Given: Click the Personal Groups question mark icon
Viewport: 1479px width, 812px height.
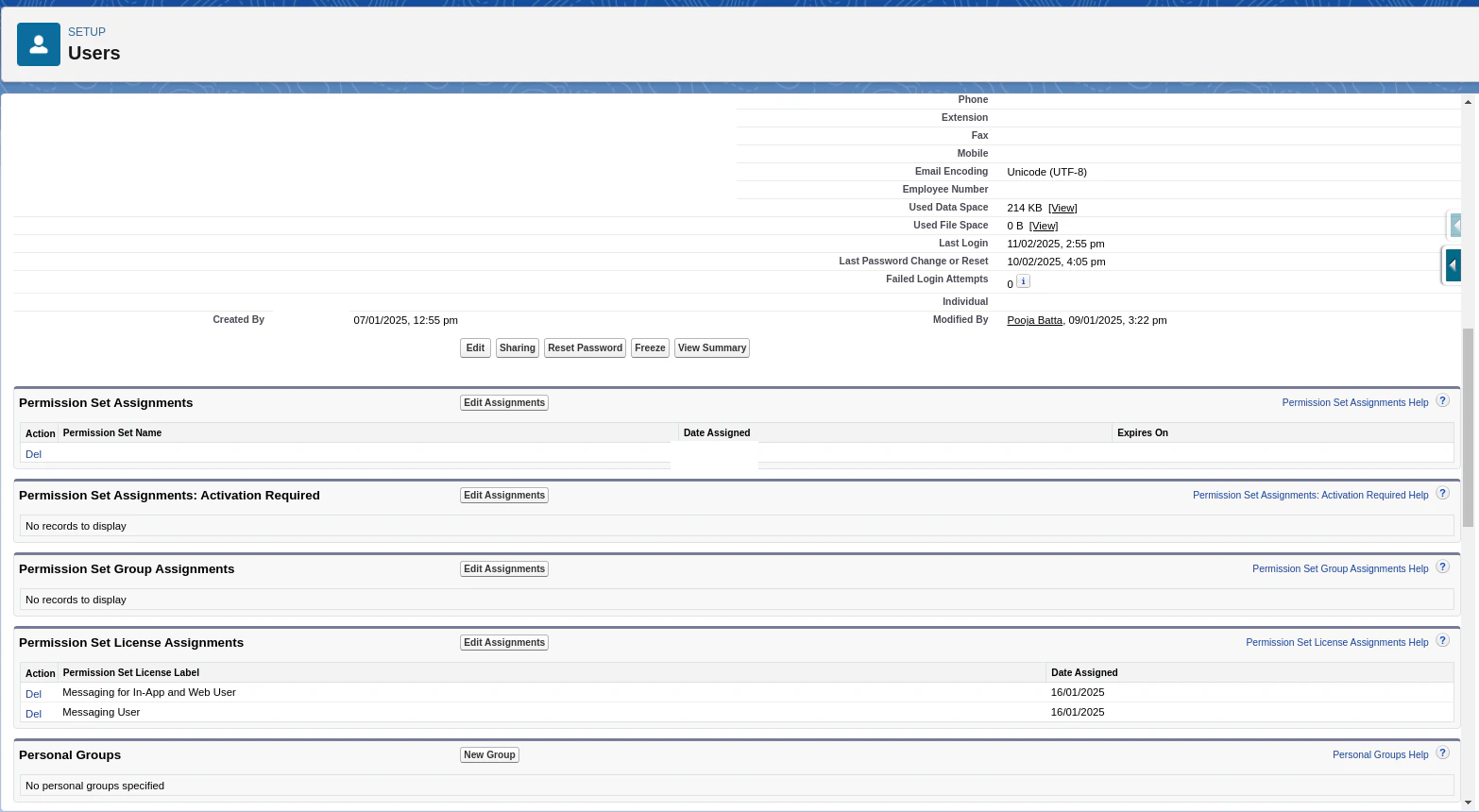Looking at the screenshot, I should [x=1442, y=753].
